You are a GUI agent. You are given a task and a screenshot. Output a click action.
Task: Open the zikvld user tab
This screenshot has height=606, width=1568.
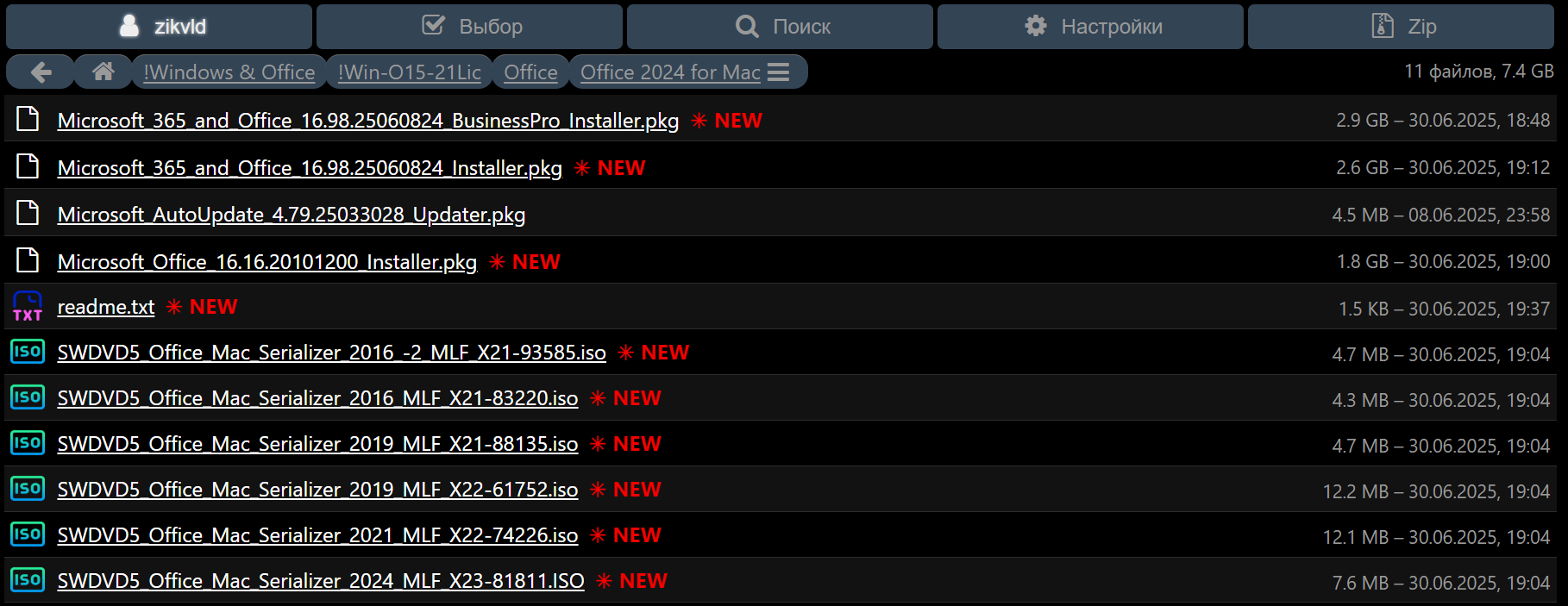pyautogui.click(x=159, y=27)
